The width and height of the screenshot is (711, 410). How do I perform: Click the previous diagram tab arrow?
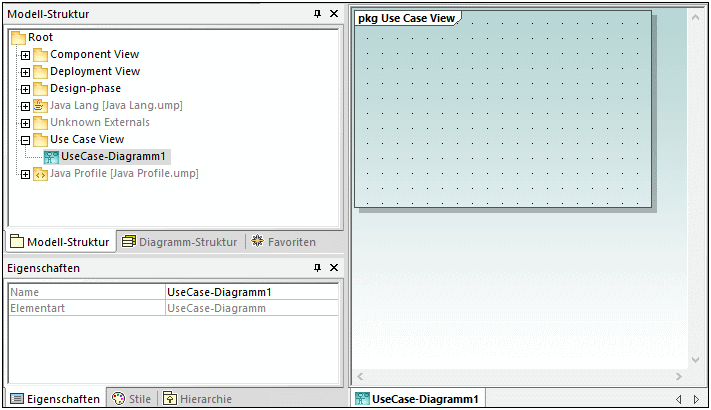coord(679,399)
